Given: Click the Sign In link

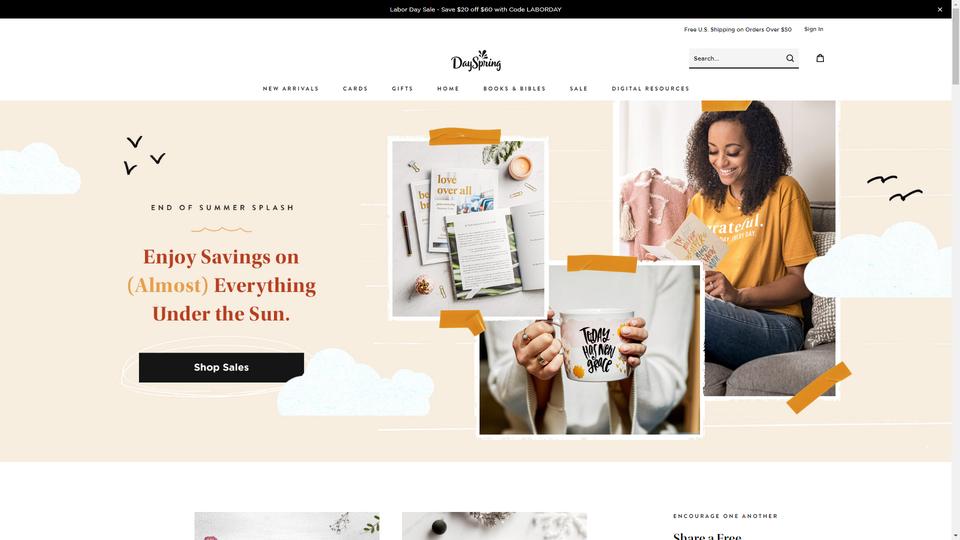Looking at the screenshot, I should 813,29.
